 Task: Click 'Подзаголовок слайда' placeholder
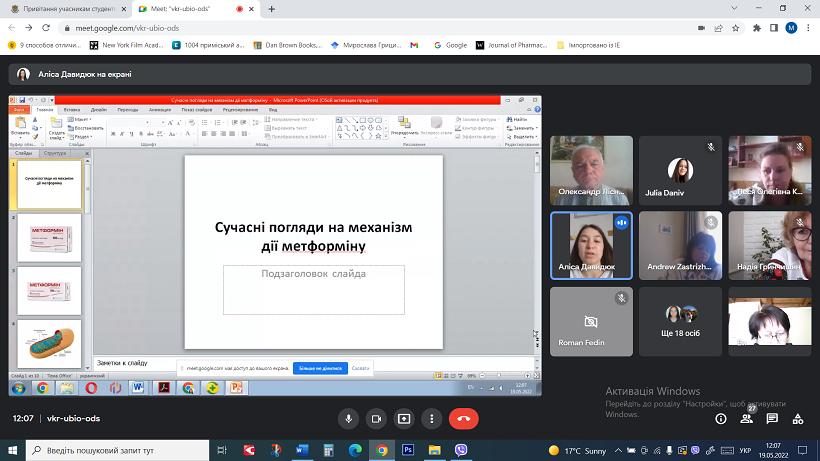click(x=313, y=290)
